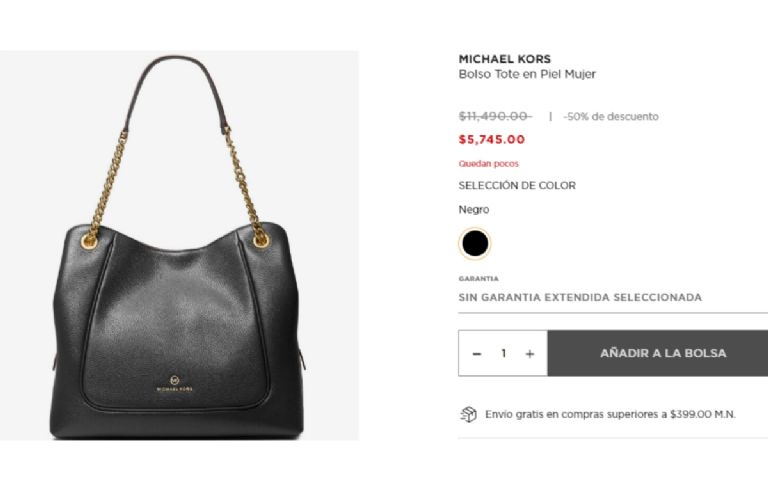
Task: Click the Negro color name label
Action: pyautogui.click(x=474, y=210)
